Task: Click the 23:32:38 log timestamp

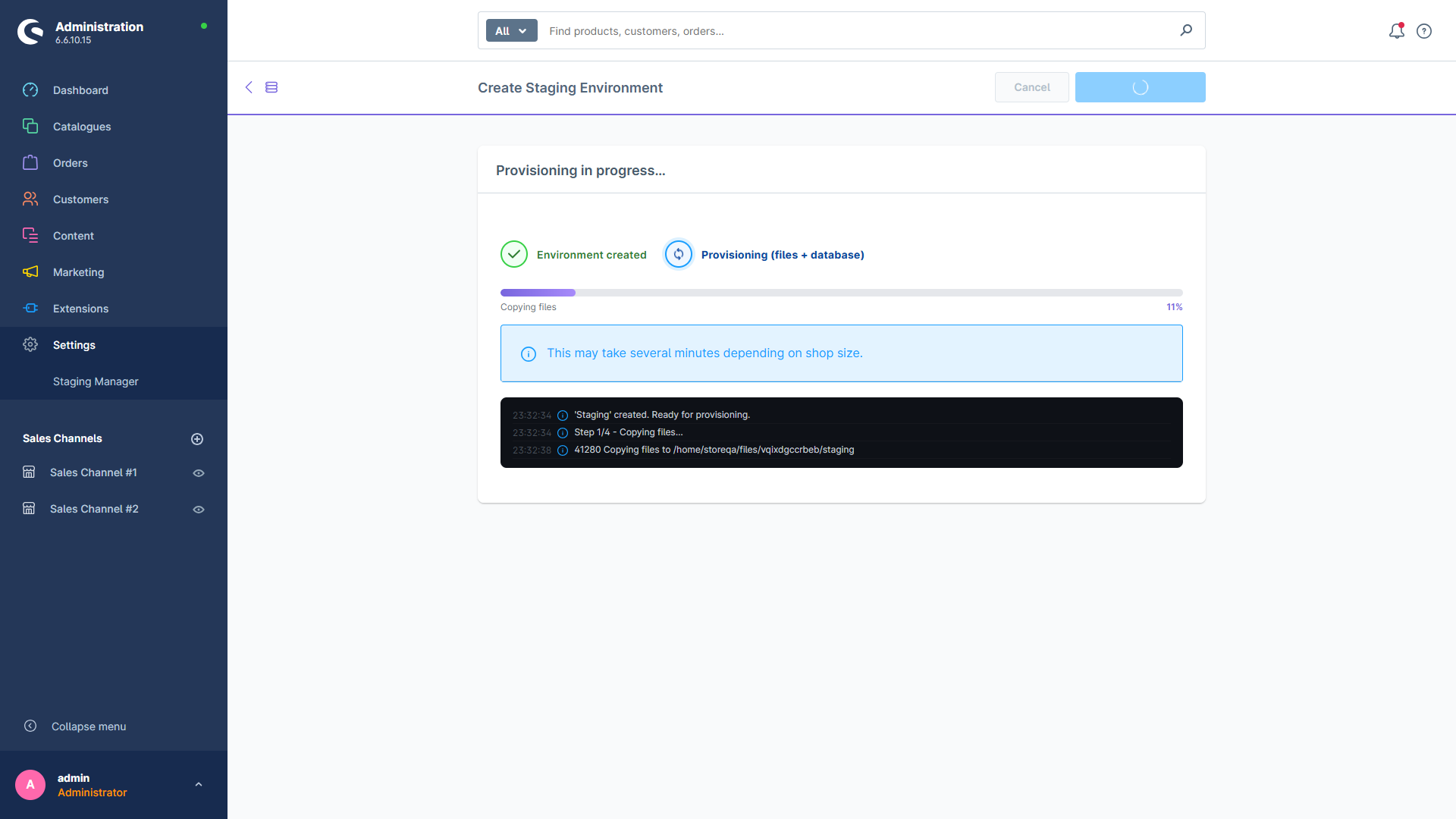Action: 532,450
